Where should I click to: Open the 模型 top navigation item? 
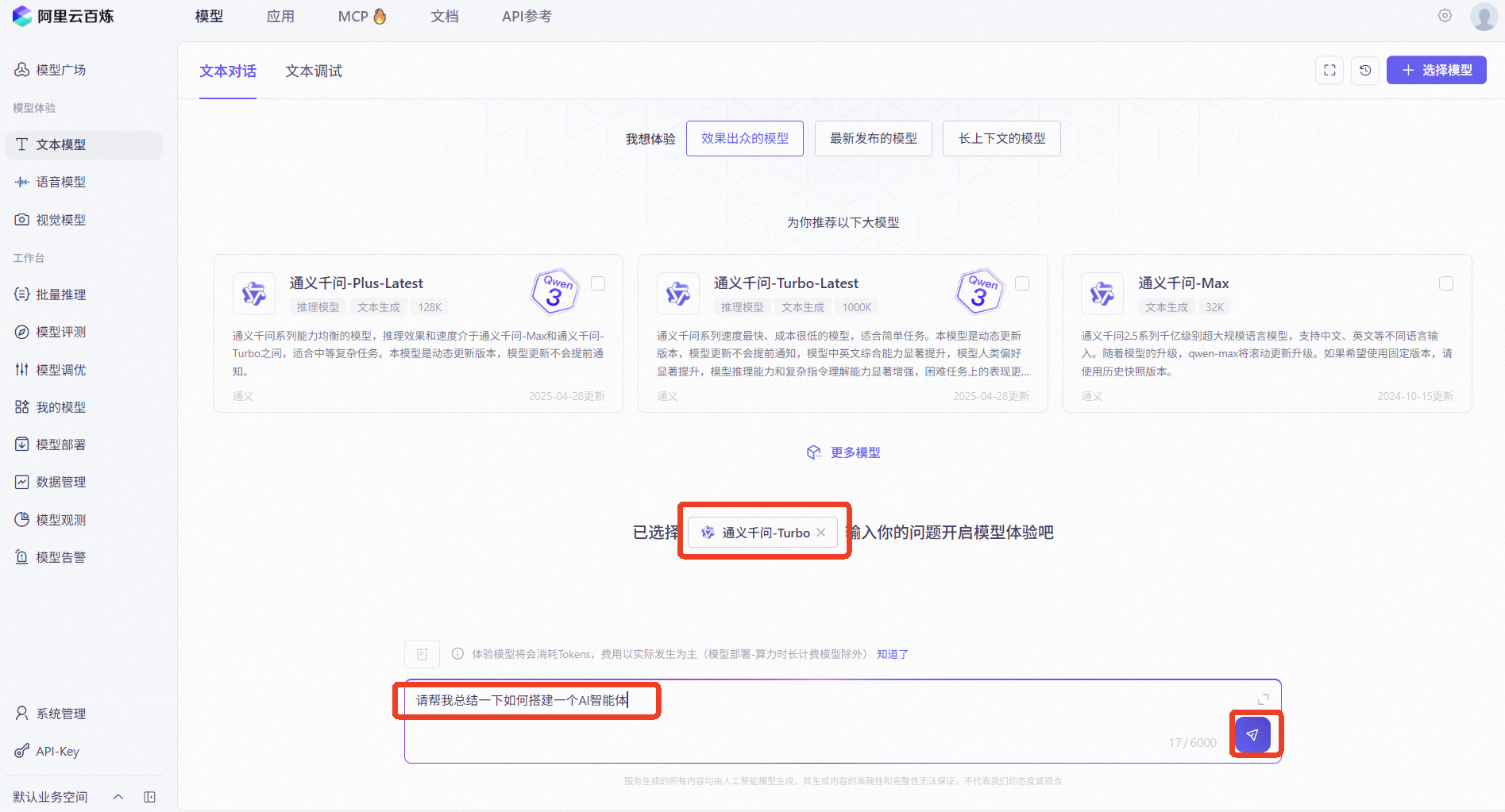tap(209, 16)
